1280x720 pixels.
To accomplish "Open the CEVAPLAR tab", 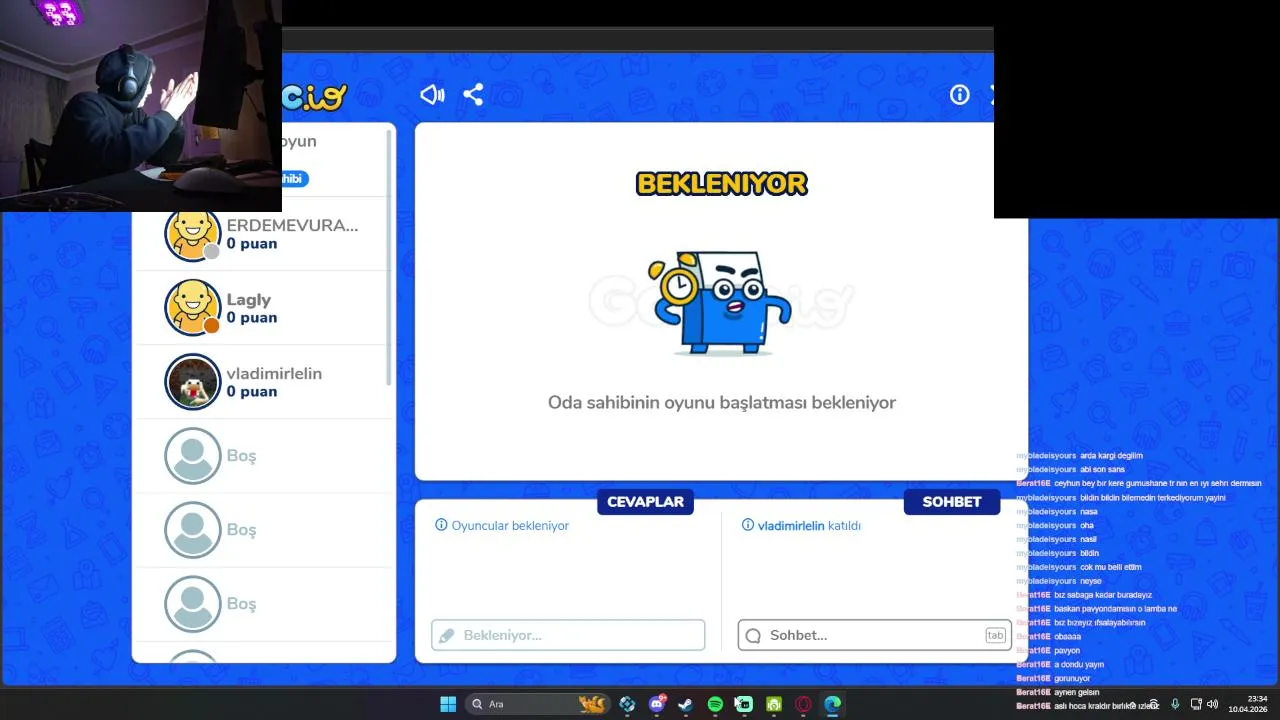I will (645, 502).
